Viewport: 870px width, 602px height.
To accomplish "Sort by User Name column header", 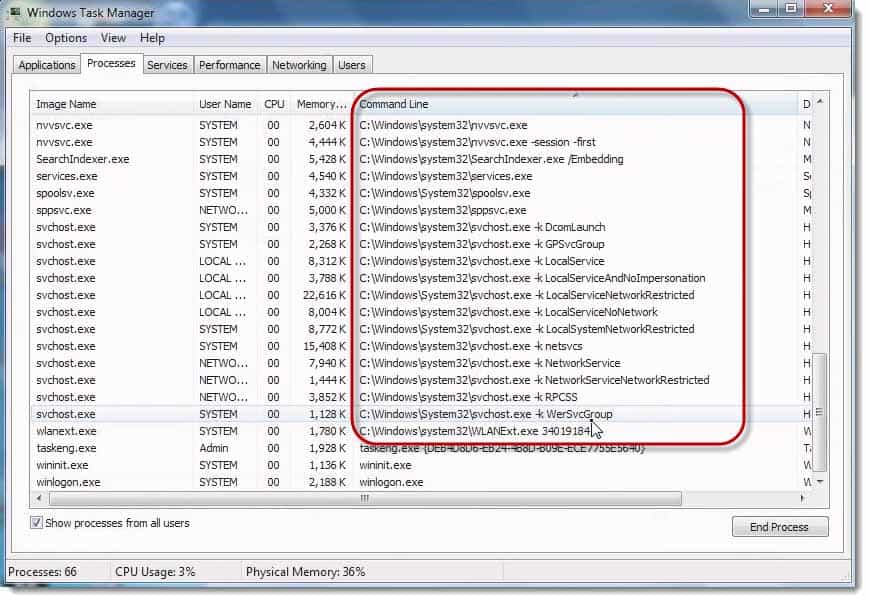I will (x=226, y=104).
